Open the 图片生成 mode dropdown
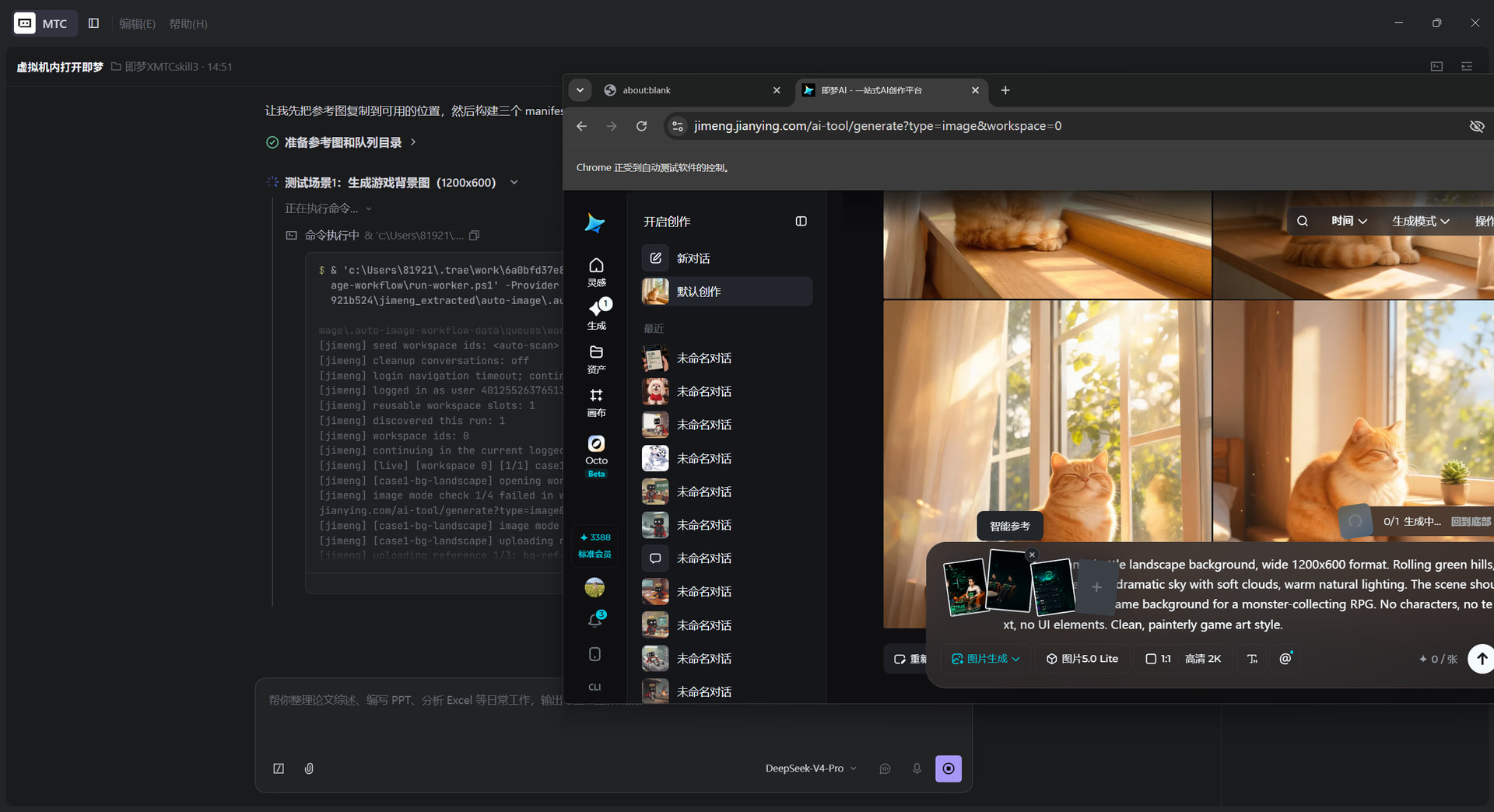Viewport: 1494px width, 812px height. (x=985, y=659)
